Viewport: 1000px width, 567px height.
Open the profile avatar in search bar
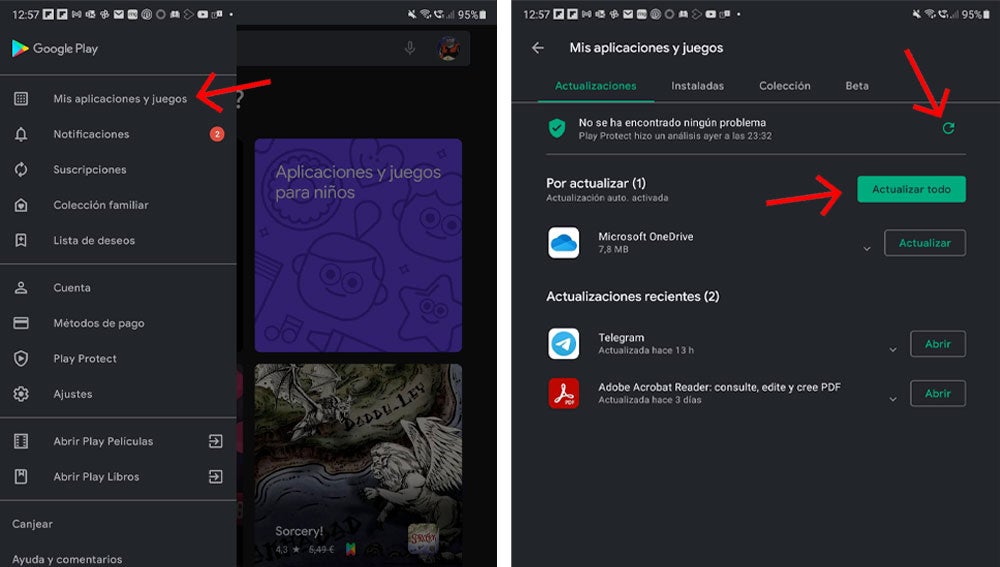(x=449, y=48)
